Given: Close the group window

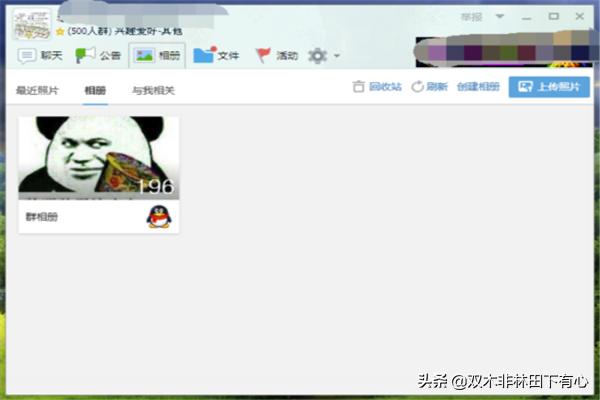Looking at the screenshot, I should pos(580,16).
